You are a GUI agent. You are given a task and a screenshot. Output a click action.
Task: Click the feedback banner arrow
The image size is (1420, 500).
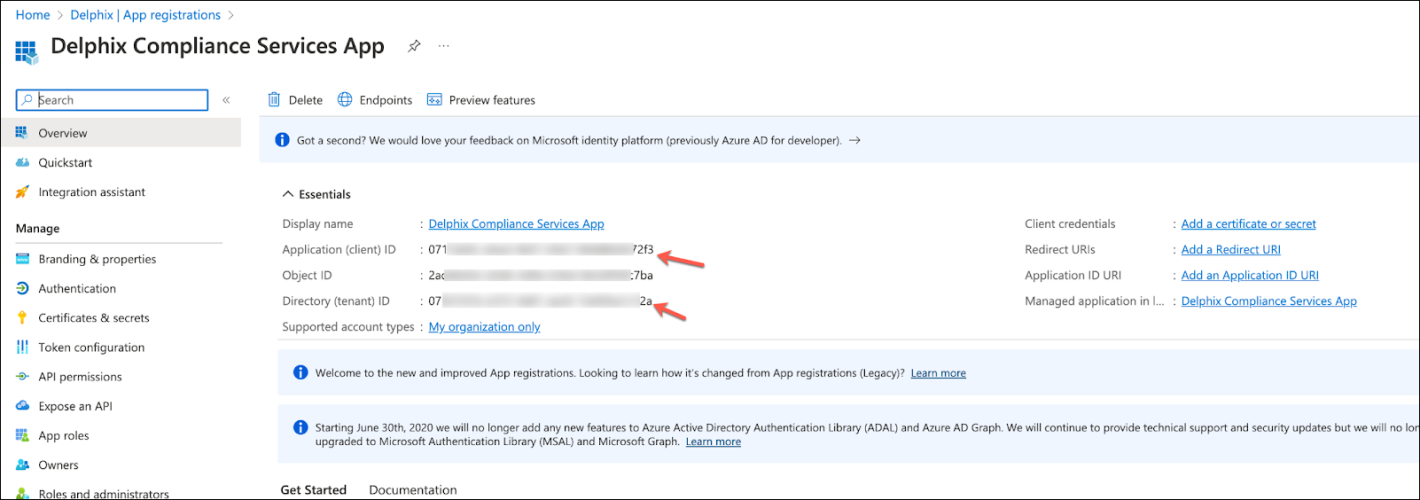[x=854, y=141]
